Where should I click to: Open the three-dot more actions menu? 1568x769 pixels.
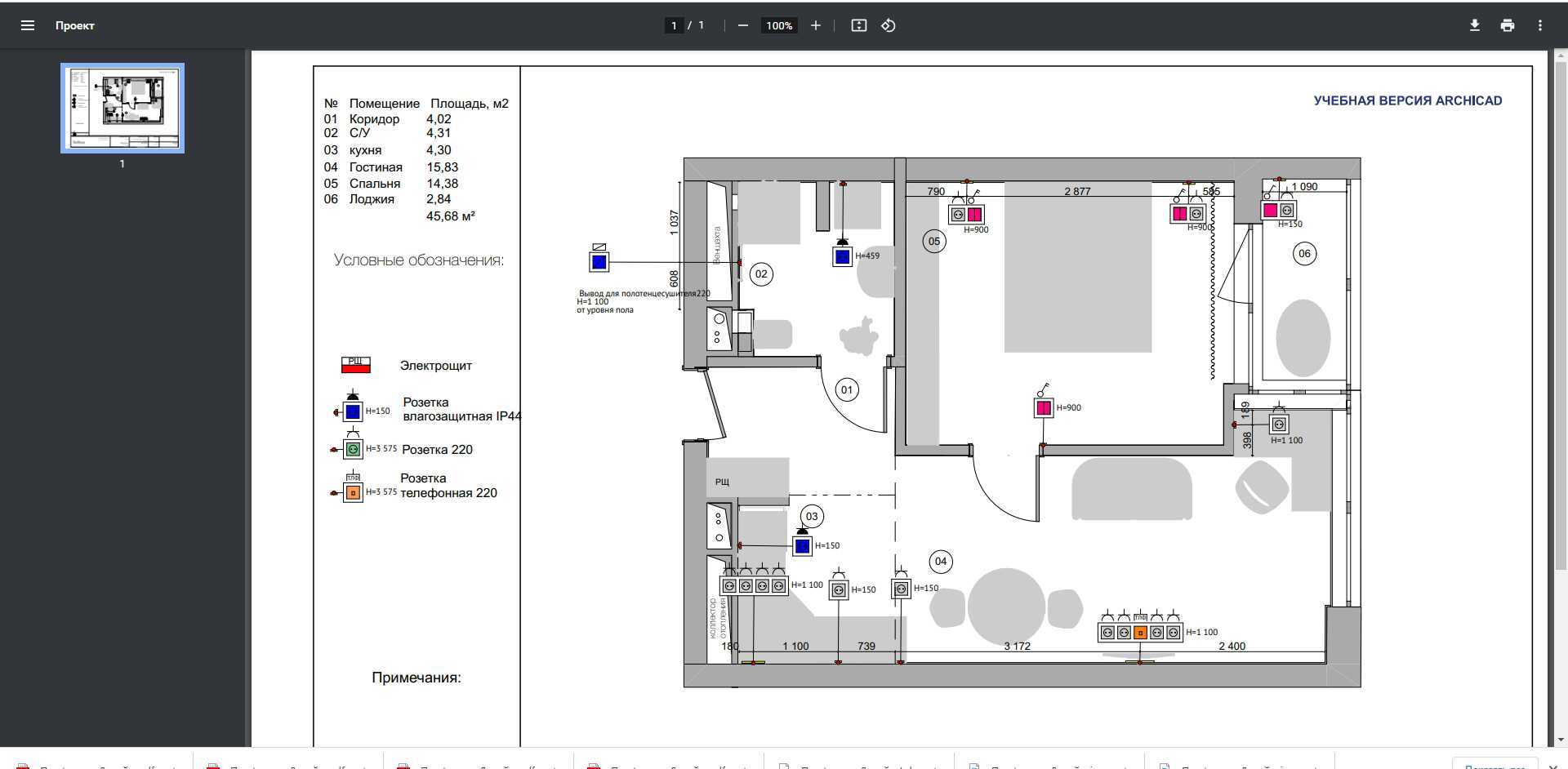point(1539,25)
